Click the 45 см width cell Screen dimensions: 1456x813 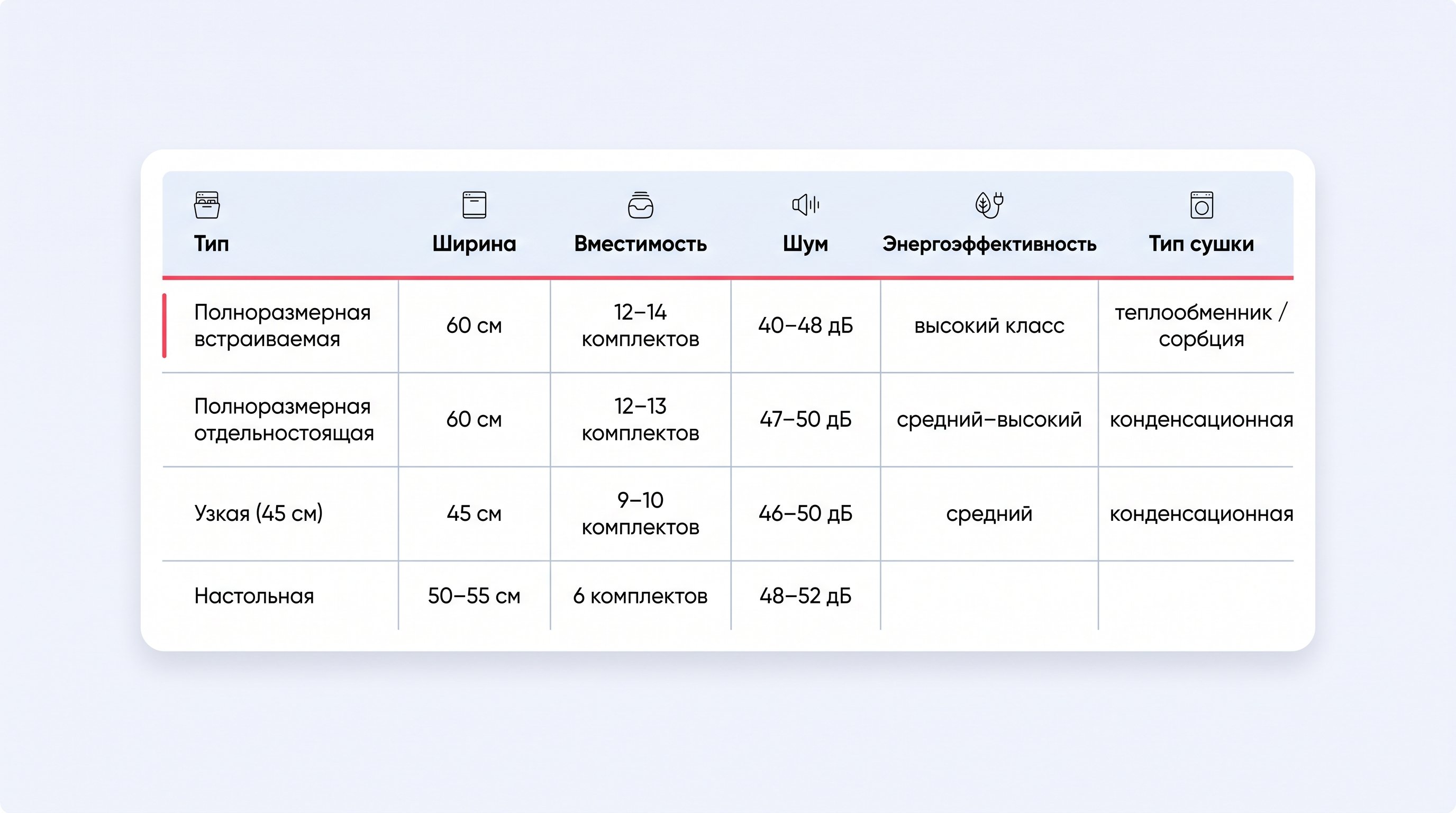coord(474,513)
